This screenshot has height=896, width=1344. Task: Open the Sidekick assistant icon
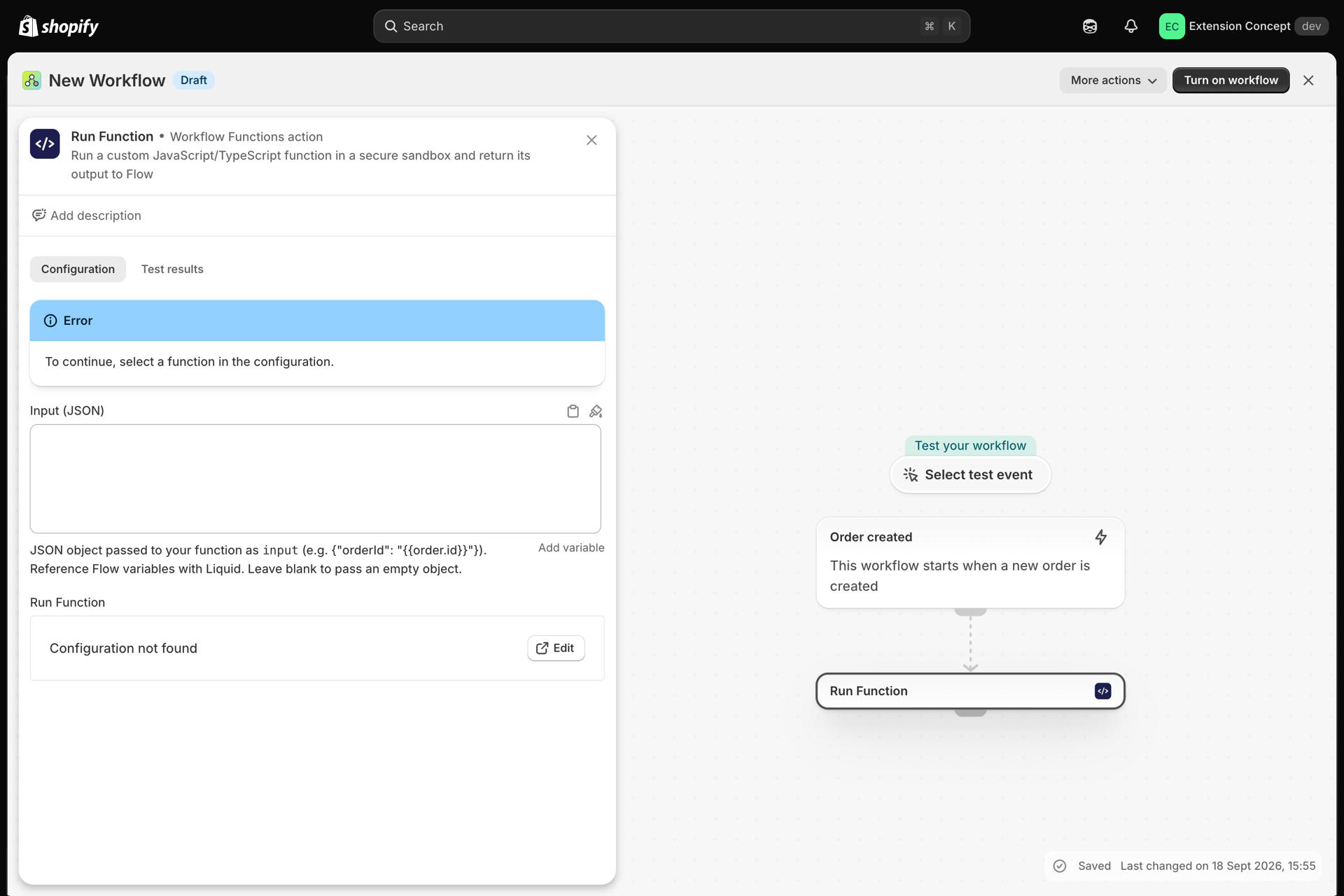coord(1090,27)
